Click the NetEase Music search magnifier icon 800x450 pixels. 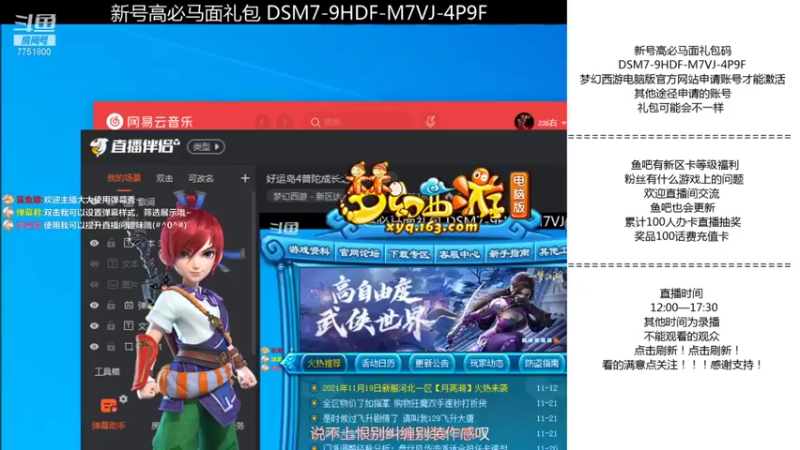pos(315,122)
